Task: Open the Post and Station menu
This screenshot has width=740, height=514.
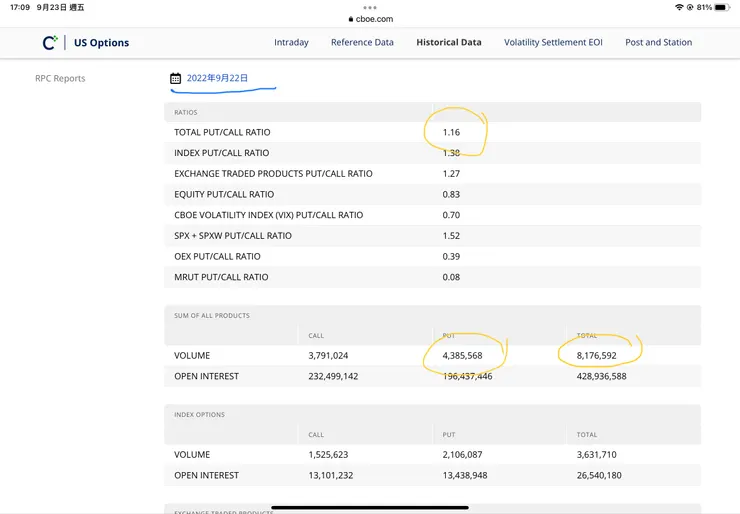Action: tap(658, 43)
